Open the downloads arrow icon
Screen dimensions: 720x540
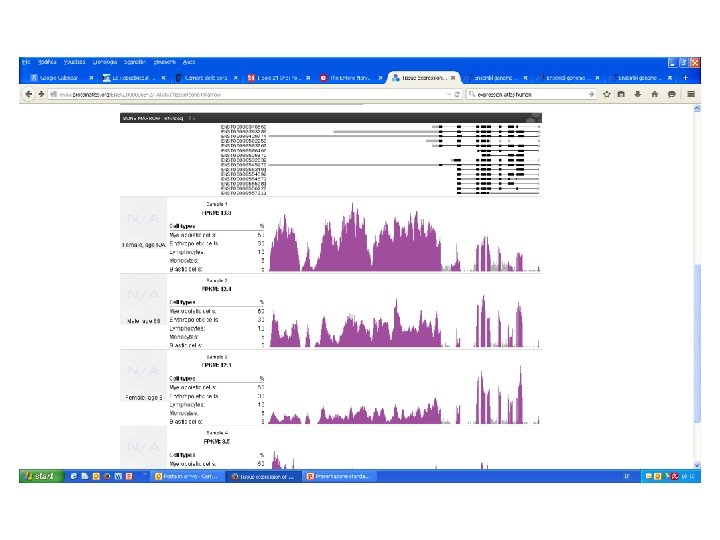pos(638,94)
